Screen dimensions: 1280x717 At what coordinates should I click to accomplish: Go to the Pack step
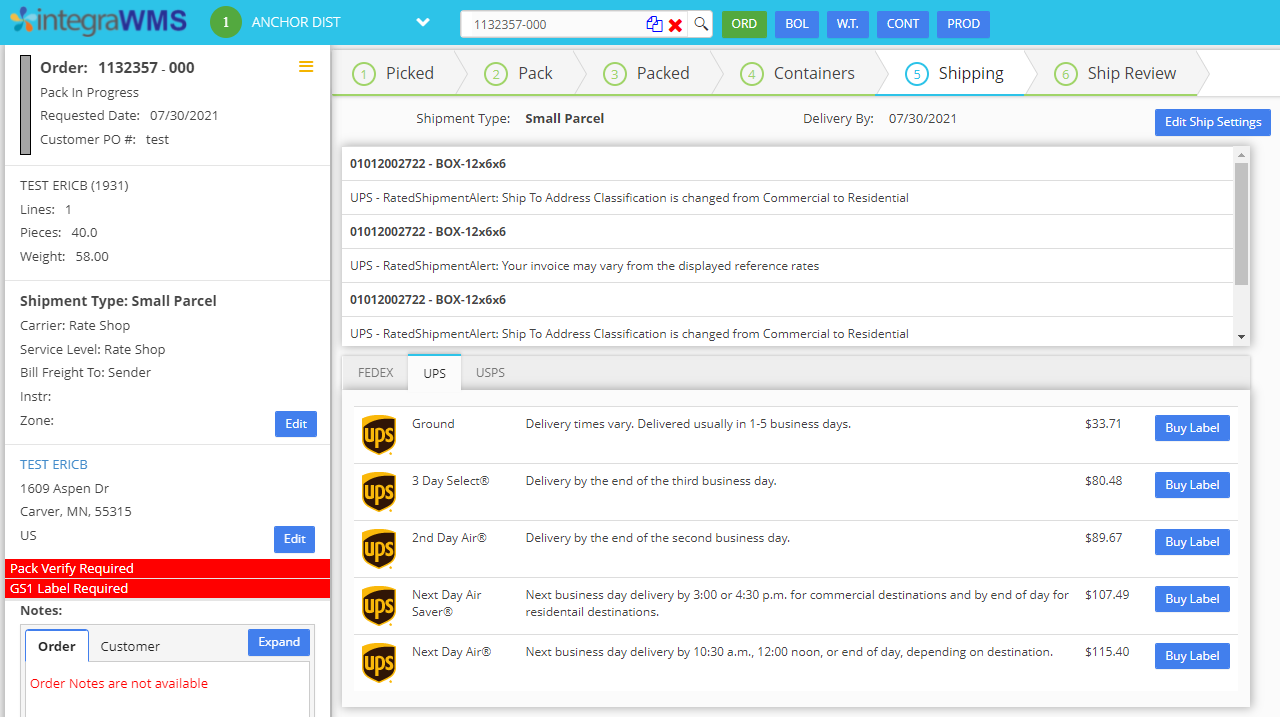[520, 73]
